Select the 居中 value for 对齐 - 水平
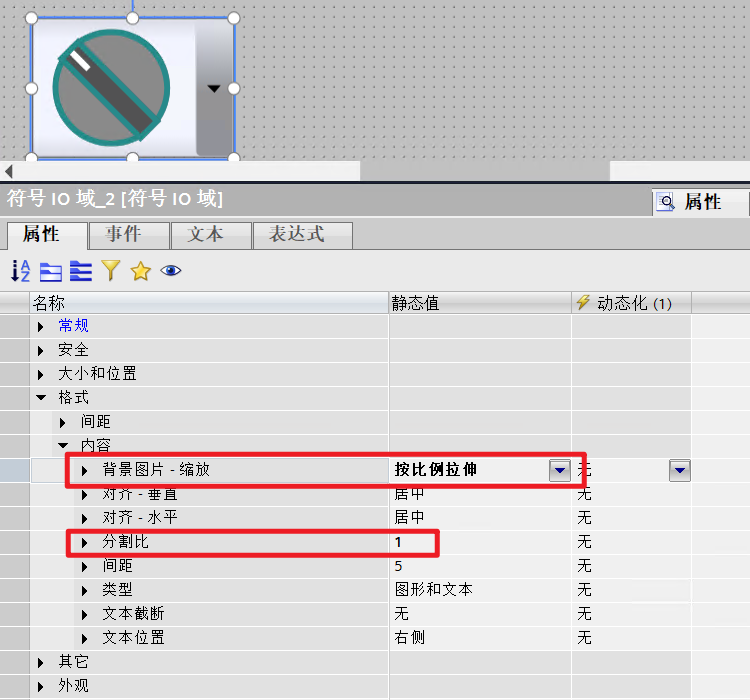The width and height of the screenshot is (750, 700). (x=409, y=518)
